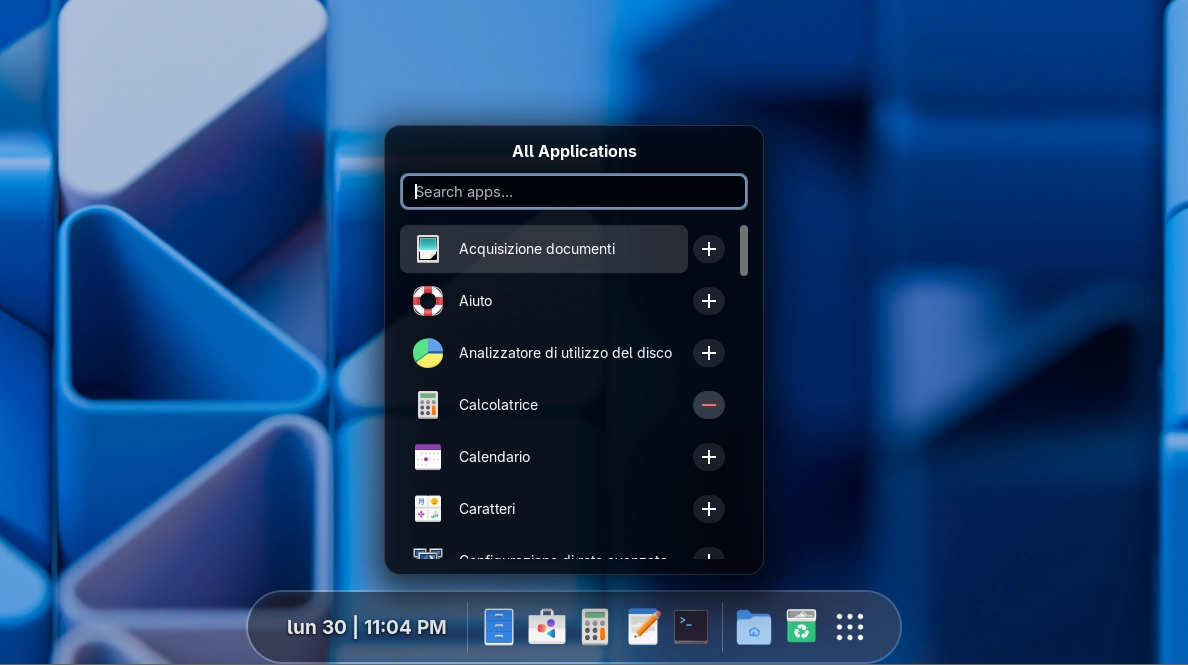The height and width of the screenshot is (665, 1188).
Task: Open the Trash in the dock
Action: click(801, 627)
